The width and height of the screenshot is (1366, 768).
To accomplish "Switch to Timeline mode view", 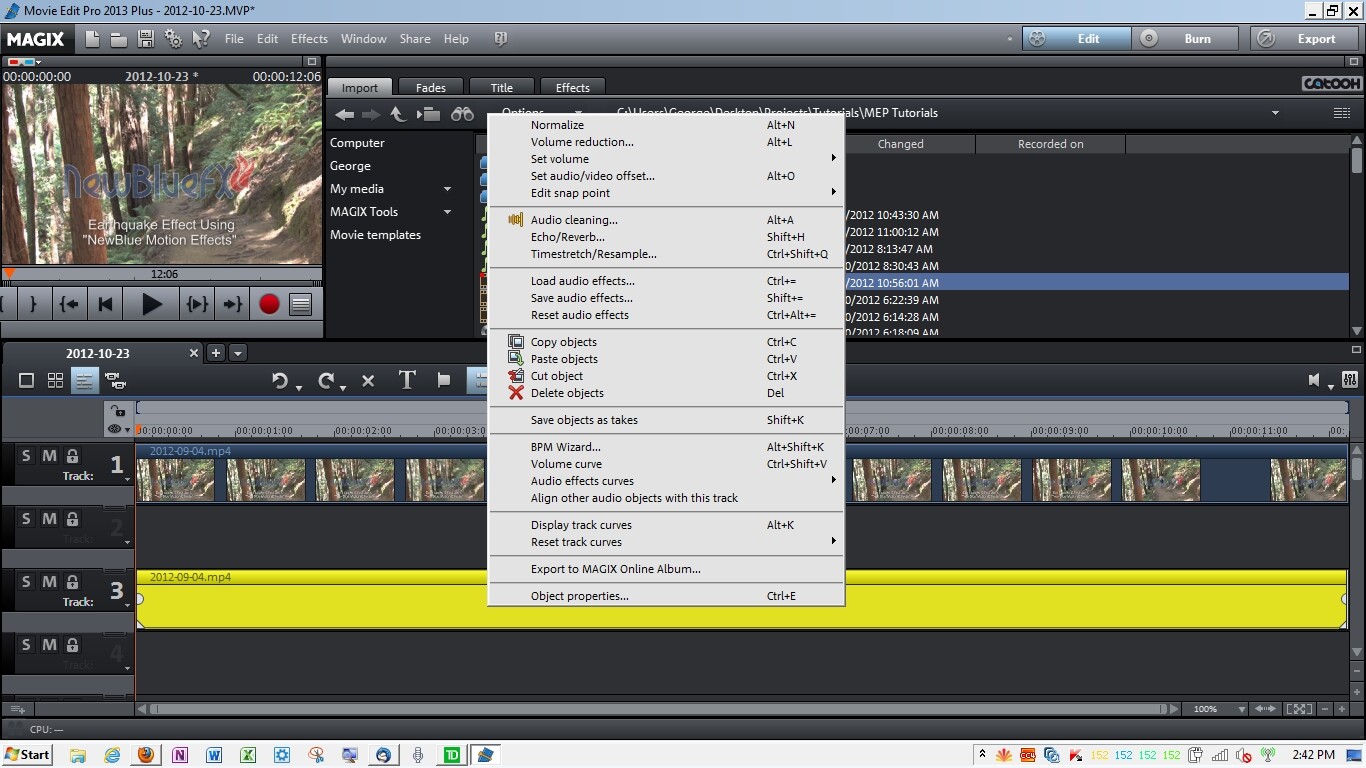I will (85, 380).
